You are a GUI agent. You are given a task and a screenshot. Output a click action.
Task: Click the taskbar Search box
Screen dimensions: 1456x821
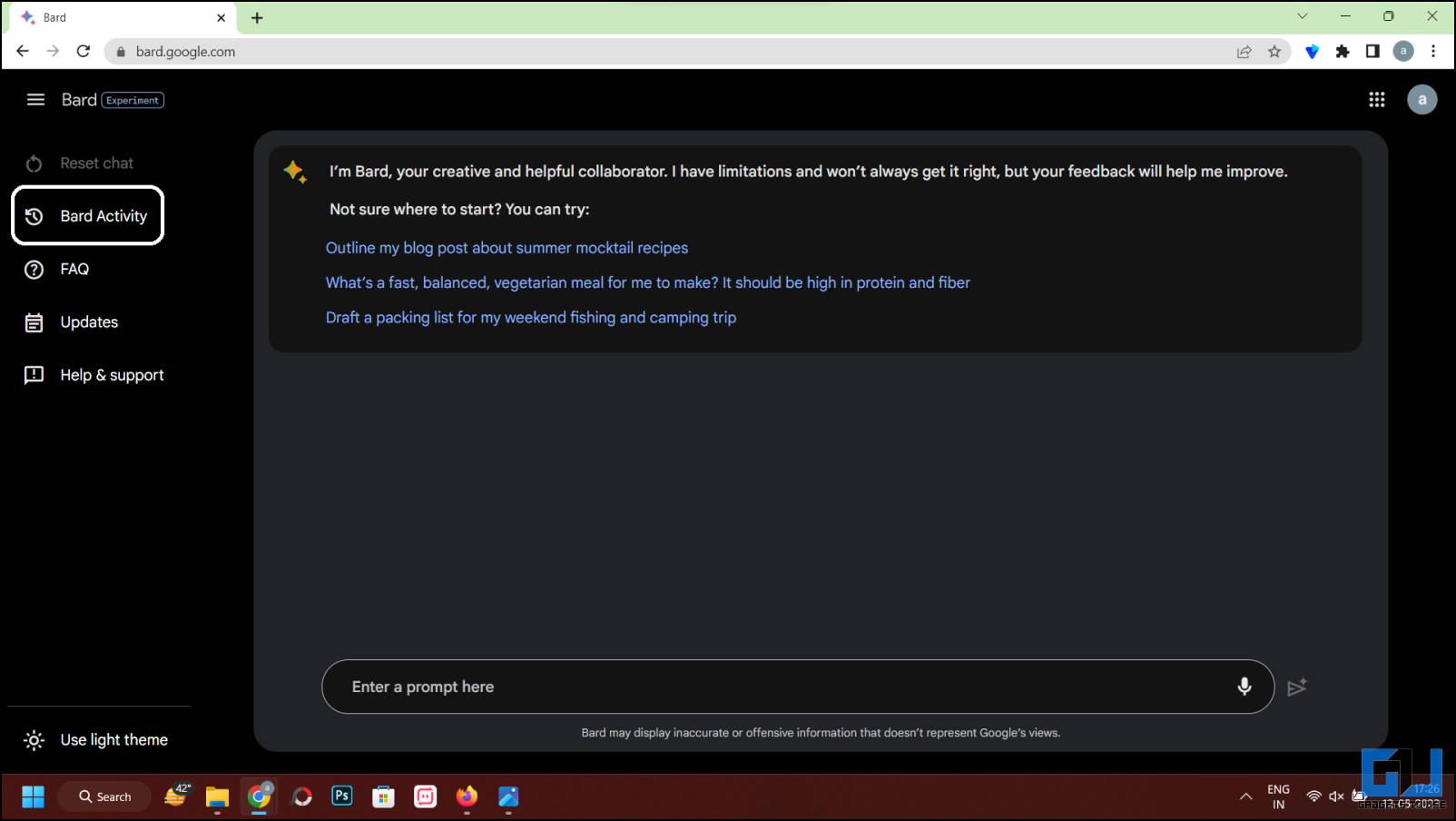pyautogui.click(x=104, y=796)
